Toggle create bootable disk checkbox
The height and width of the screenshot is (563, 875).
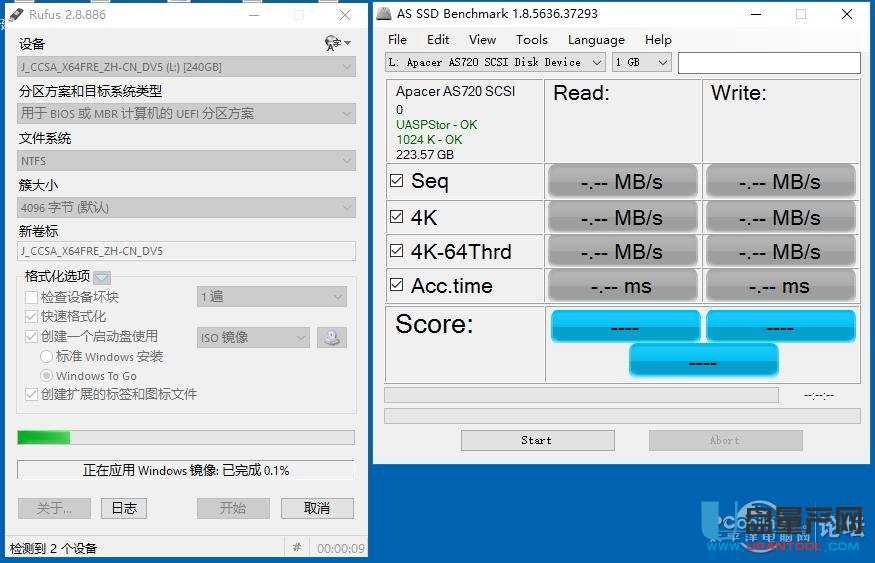pyautogui.click(x=31, y=336)
